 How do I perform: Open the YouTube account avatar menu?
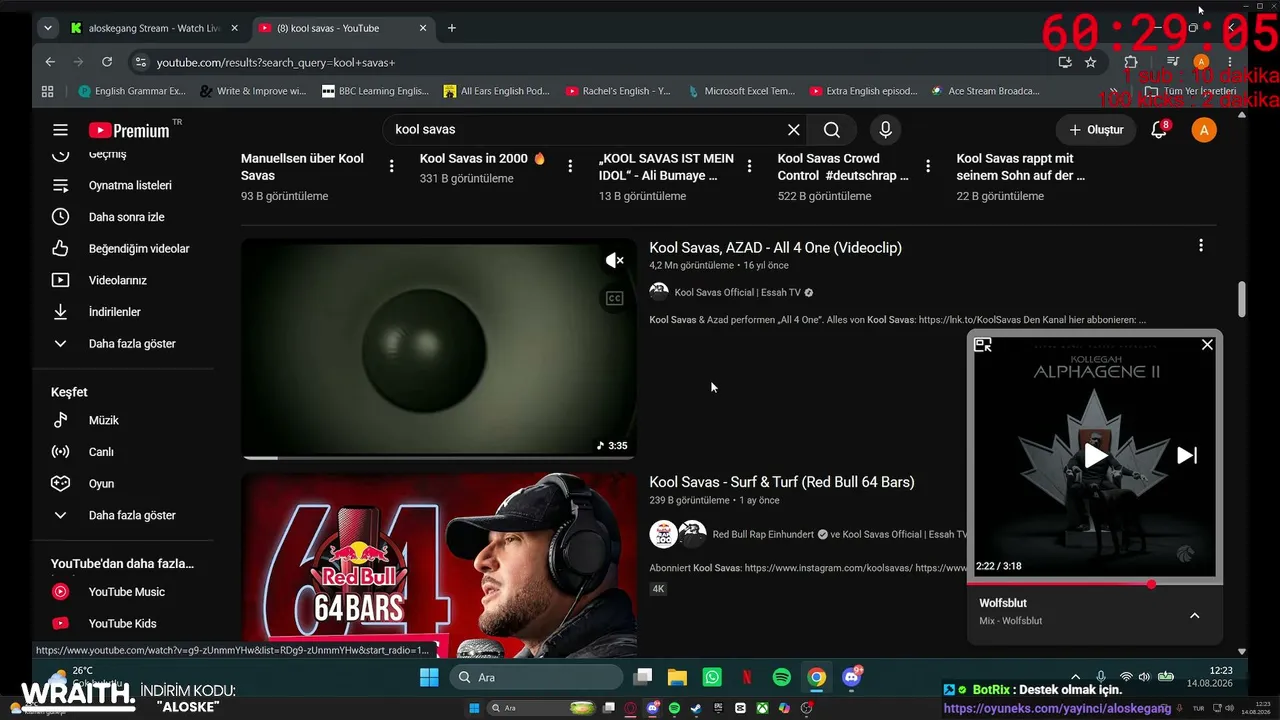pyautogui.click(x=1204, y=130)
